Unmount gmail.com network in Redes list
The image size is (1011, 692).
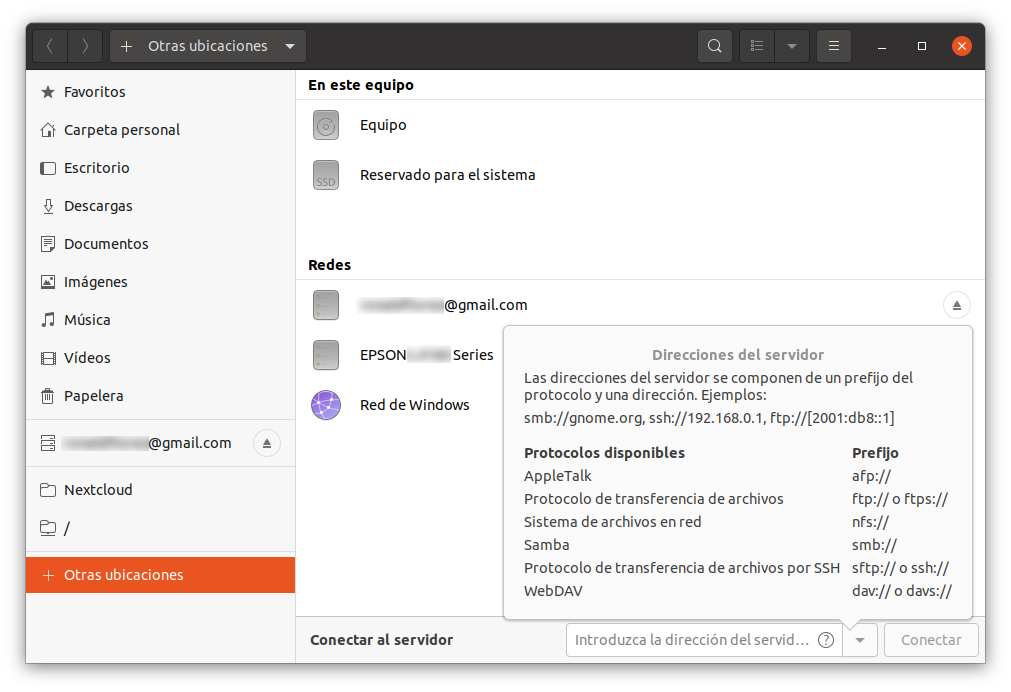pyautogui.click(x=956, y=305)
